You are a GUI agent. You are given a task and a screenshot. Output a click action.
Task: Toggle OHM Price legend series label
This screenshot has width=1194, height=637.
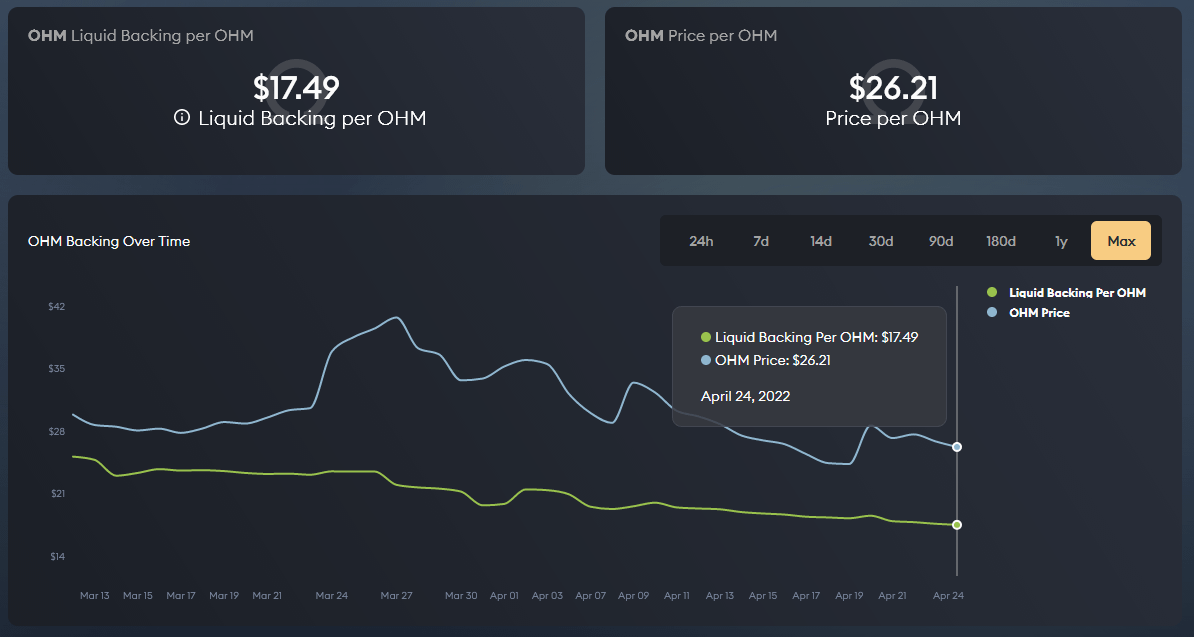pos(1039,313)
